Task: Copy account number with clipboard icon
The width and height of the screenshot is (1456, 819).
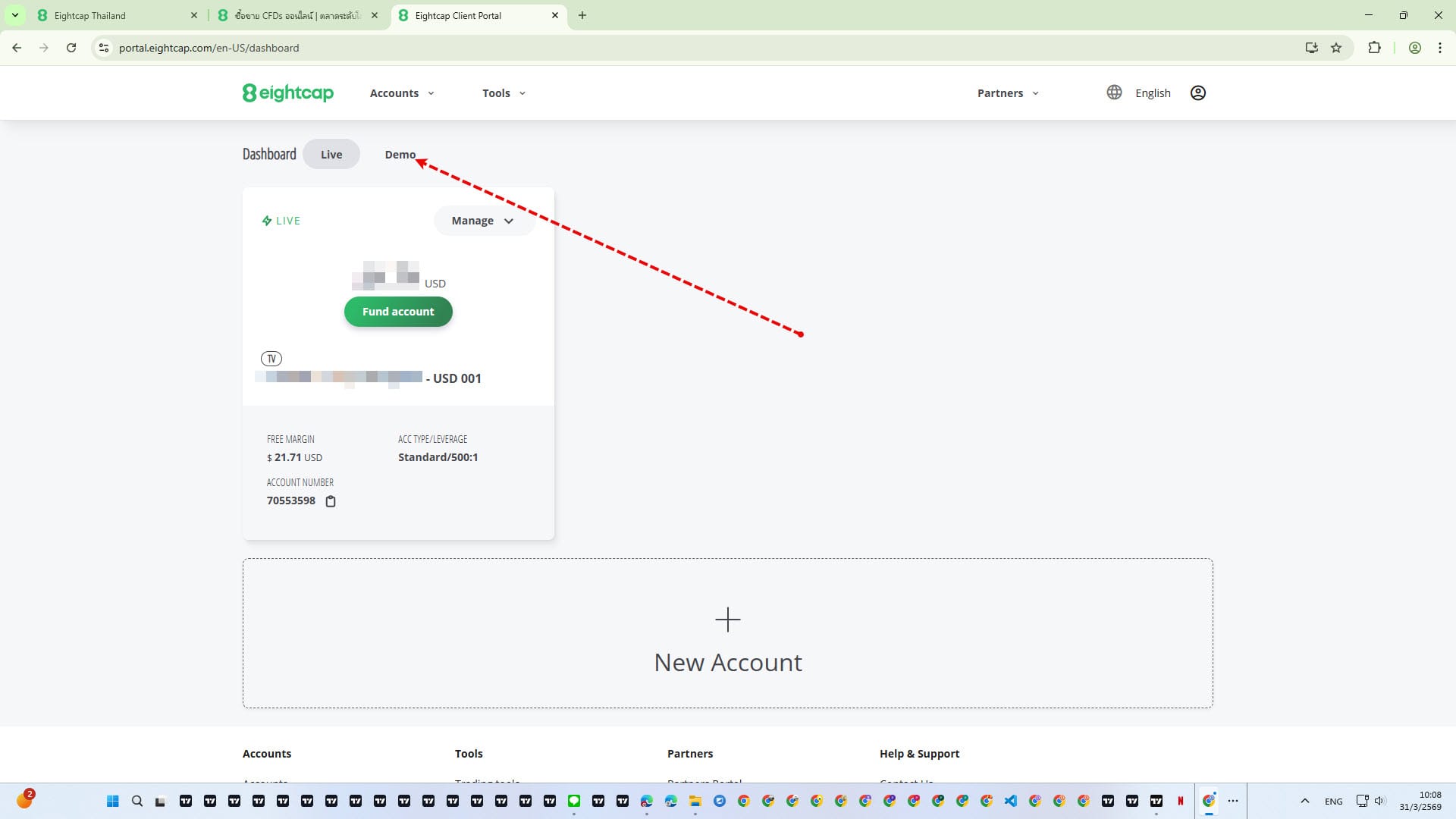Action: pos(331,501)
